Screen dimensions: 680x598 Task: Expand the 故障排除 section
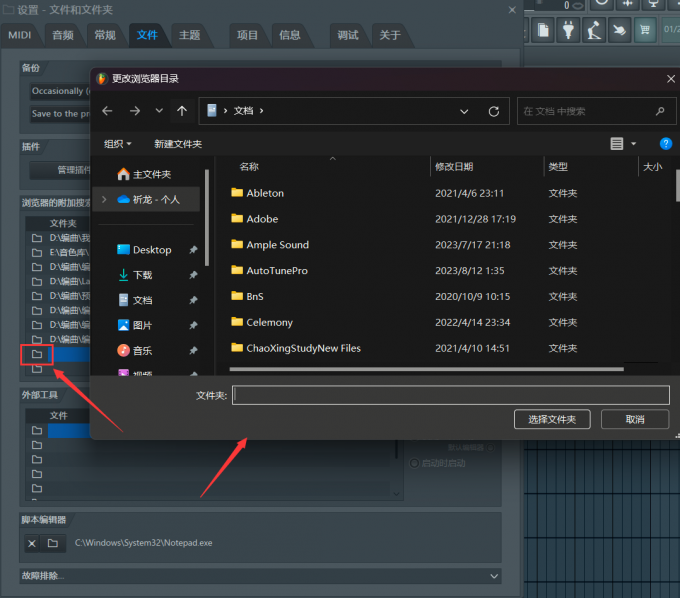pyautogui.click(x=261, y=576)
